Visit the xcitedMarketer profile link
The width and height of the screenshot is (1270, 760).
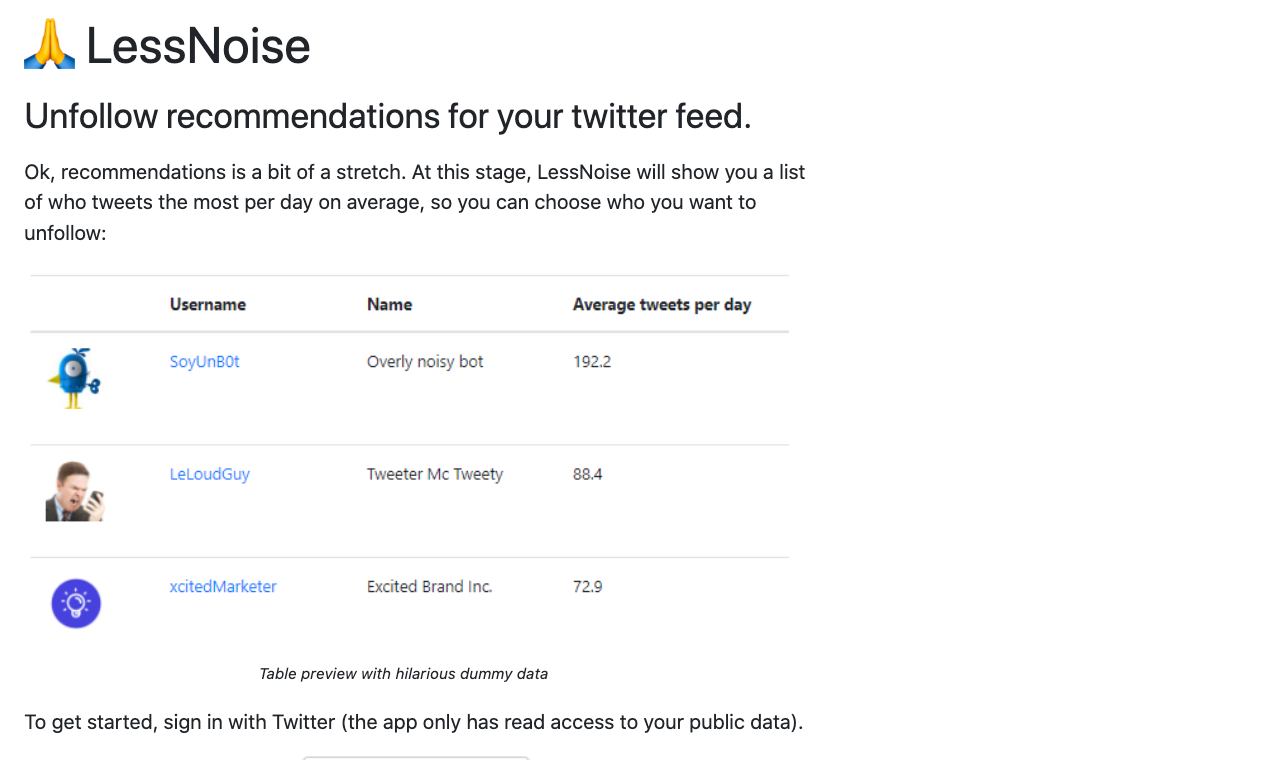(223, 587)
